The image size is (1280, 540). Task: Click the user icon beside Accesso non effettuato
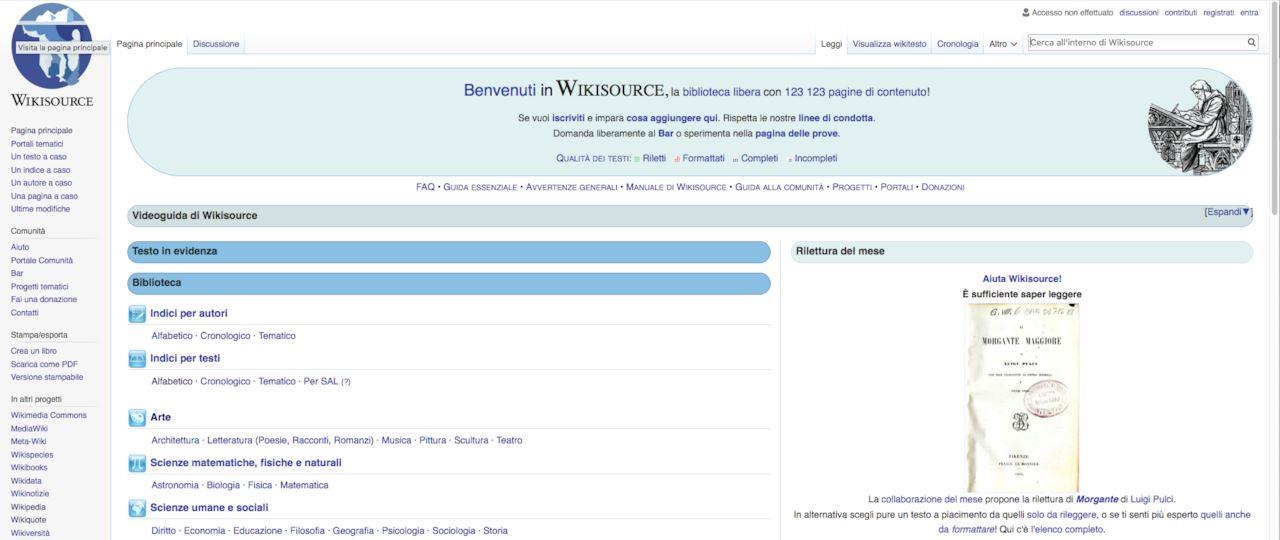(x=1025, y=13)
